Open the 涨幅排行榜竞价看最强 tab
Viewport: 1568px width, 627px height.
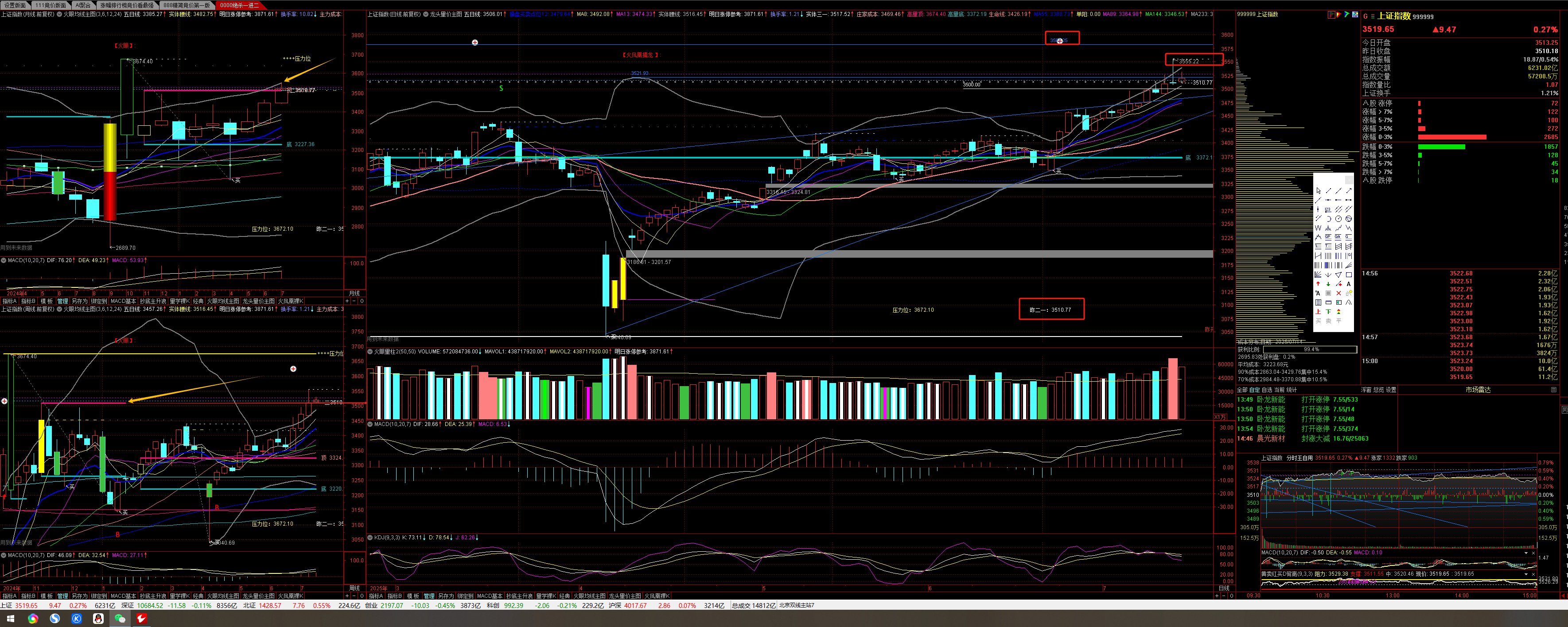[127, 5]
